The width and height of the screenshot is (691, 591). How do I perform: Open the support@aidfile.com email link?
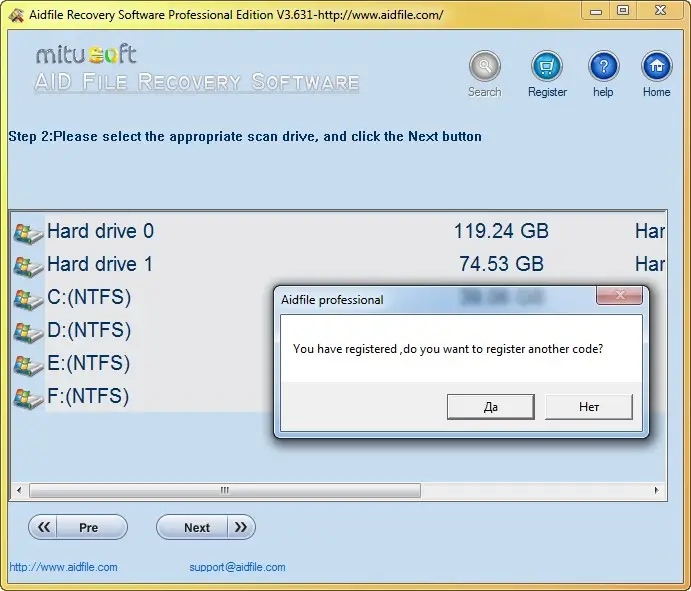pos(237,567)
